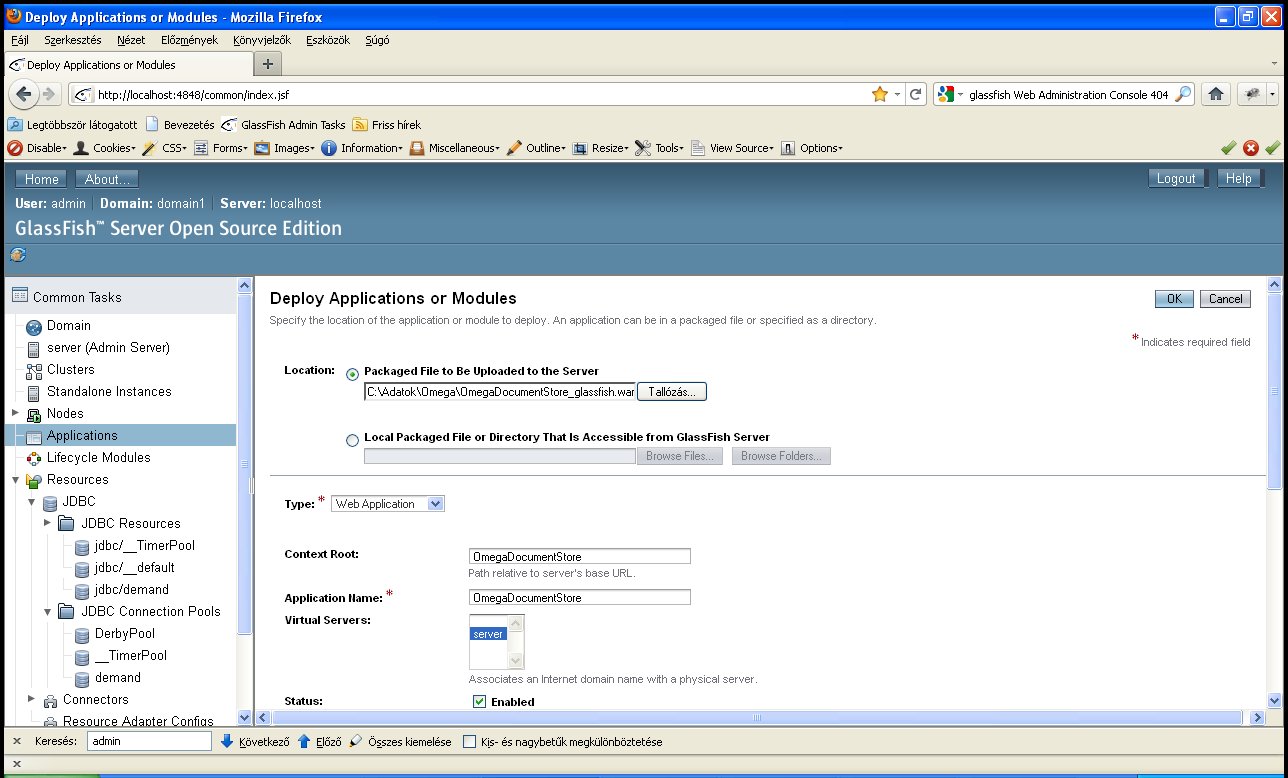Click the Nodes icon in tree
Screen dimensions: 1288x778
click(34, 414)
